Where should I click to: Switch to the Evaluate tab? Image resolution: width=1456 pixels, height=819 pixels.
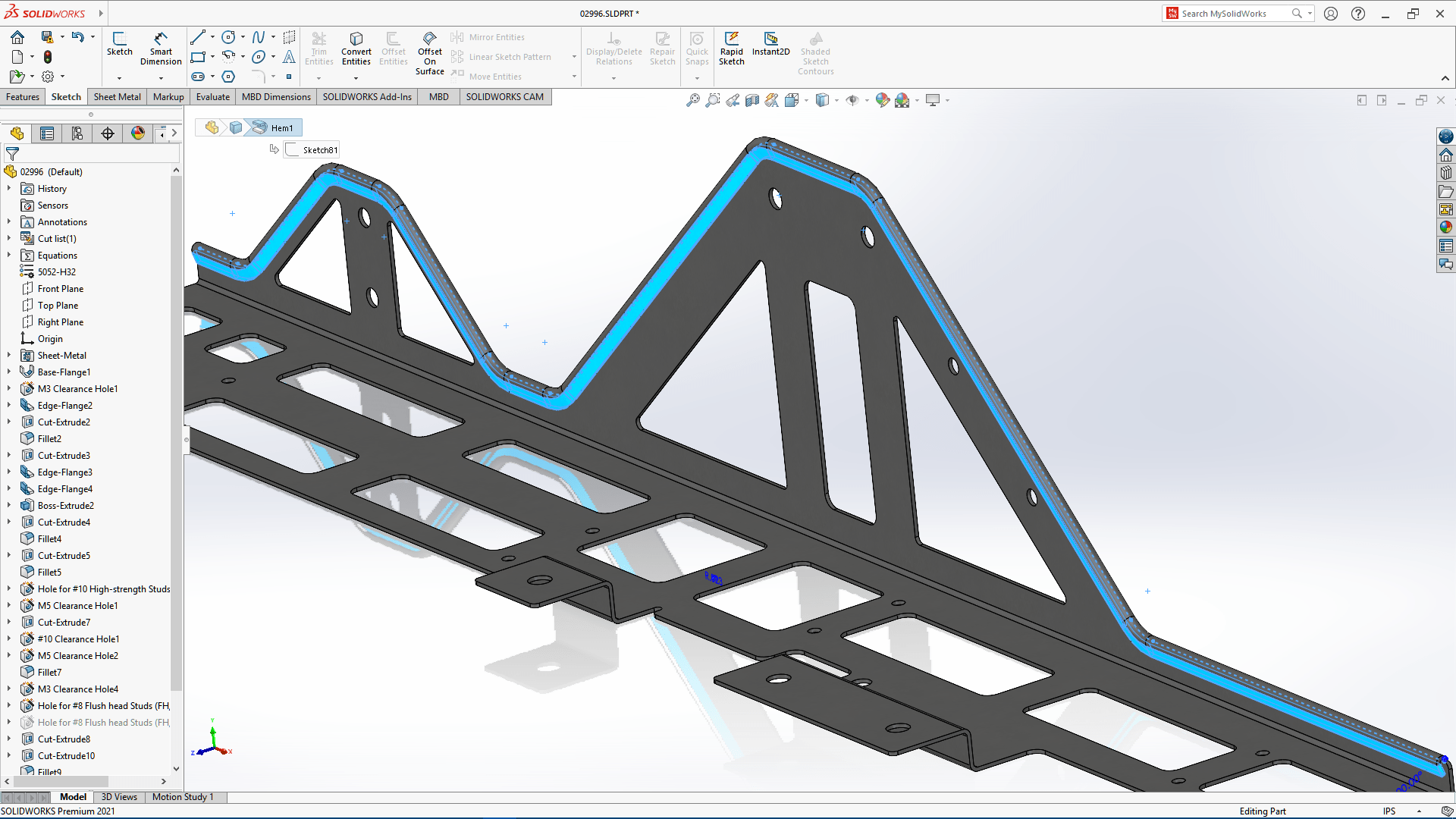pos(211,96)
